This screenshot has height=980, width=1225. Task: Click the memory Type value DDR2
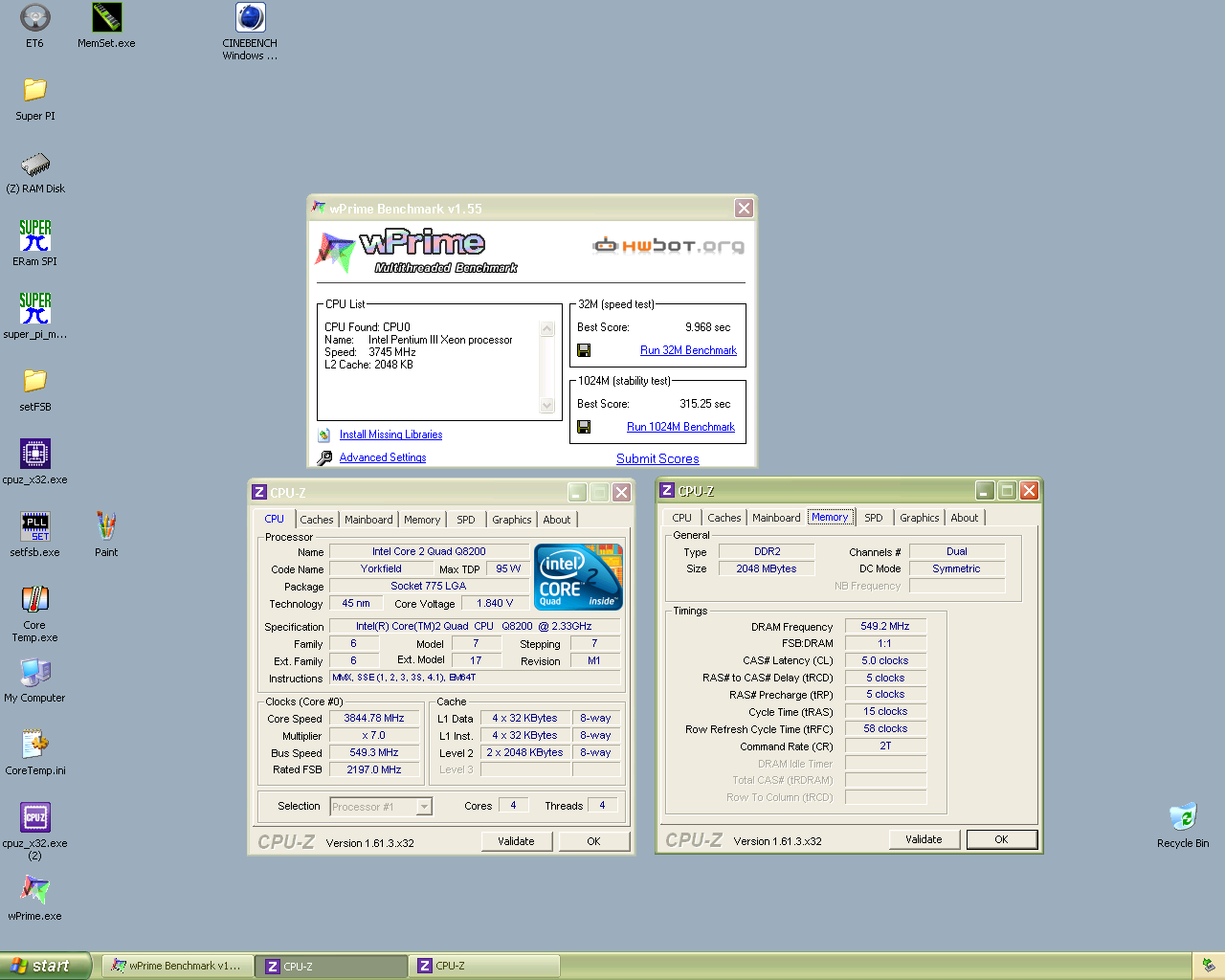(768, 551)
